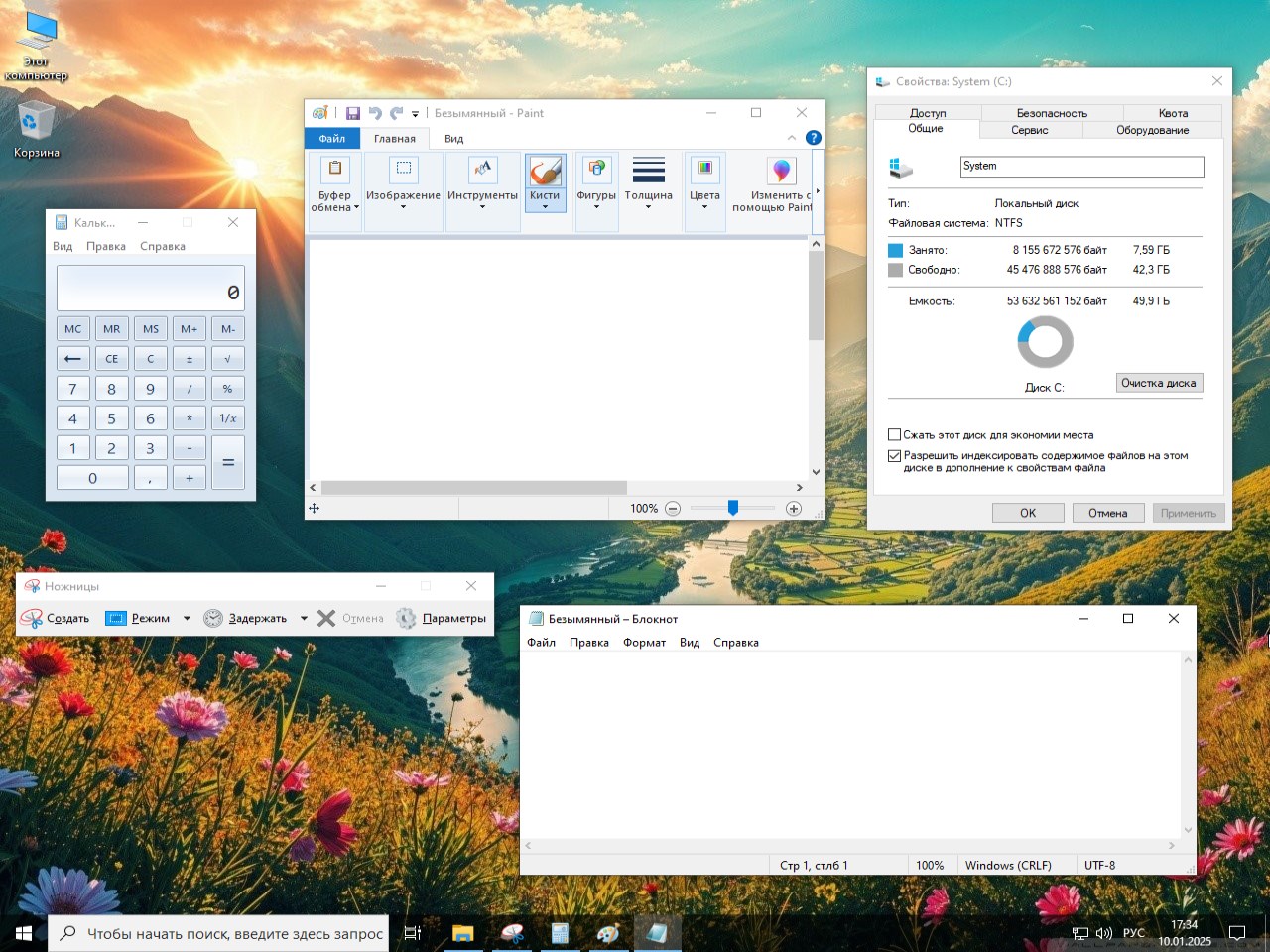1270x952 pixels.
Task: Click the Буфер обмена clipboard icon in Paint
Action: (x=335, y=169)
